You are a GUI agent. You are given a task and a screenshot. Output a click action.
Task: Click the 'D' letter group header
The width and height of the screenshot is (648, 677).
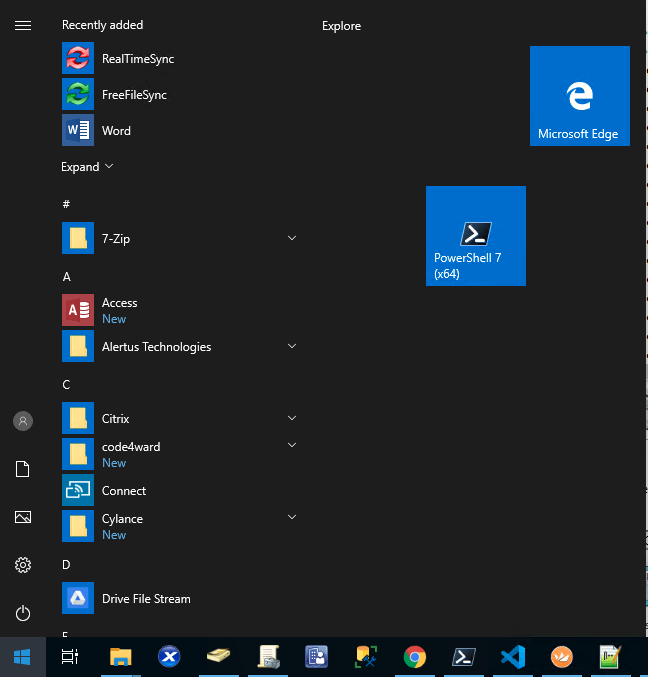[66, 564]
